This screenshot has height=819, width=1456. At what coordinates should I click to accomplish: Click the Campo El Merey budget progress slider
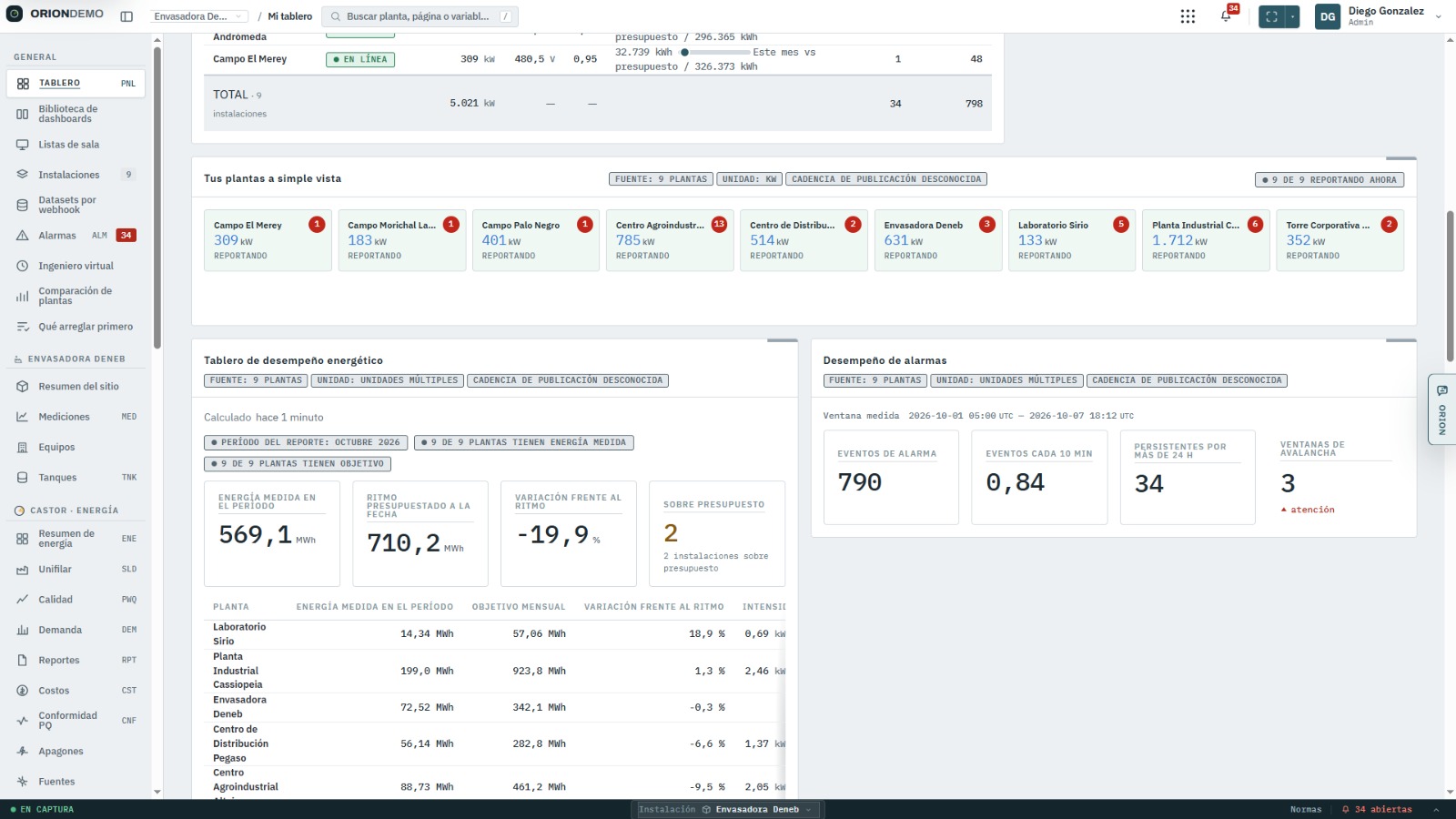click(714, 53)
